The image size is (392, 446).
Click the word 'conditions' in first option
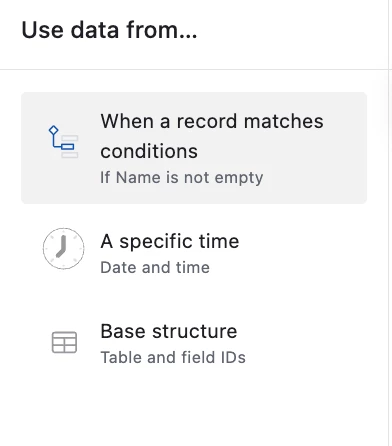(x=149, y=151)
